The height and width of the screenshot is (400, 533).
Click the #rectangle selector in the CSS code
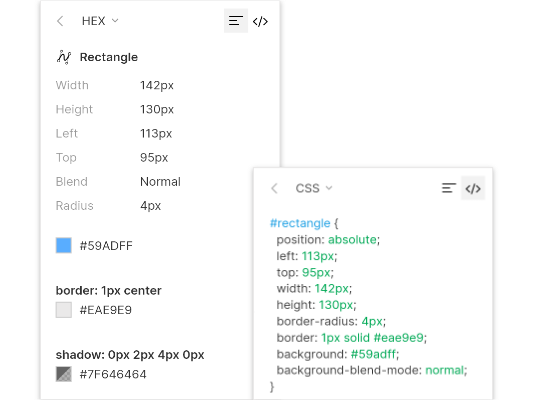300,223
